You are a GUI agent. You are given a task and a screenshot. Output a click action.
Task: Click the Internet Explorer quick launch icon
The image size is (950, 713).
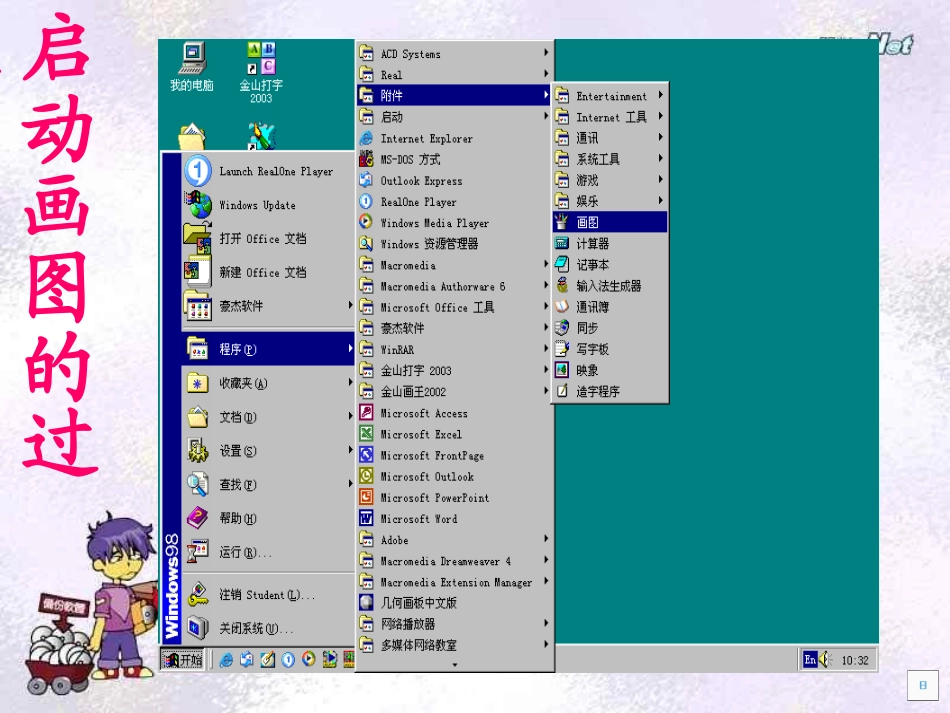(x=227, y=660)
